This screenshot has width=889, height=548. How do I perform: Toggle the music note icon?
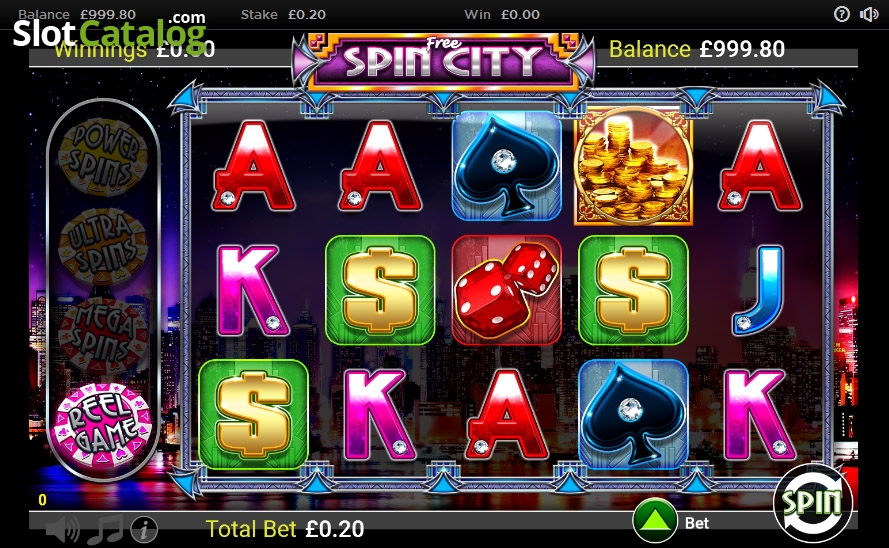pyautogui.click(x=105, y=530)
